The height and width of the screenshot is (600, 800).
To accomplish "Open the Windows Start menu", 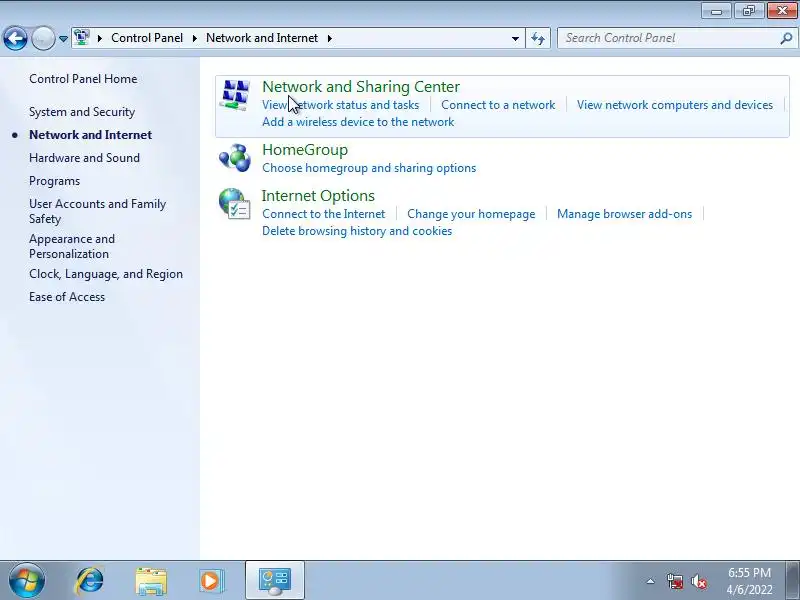I will [x=27, y=580].
